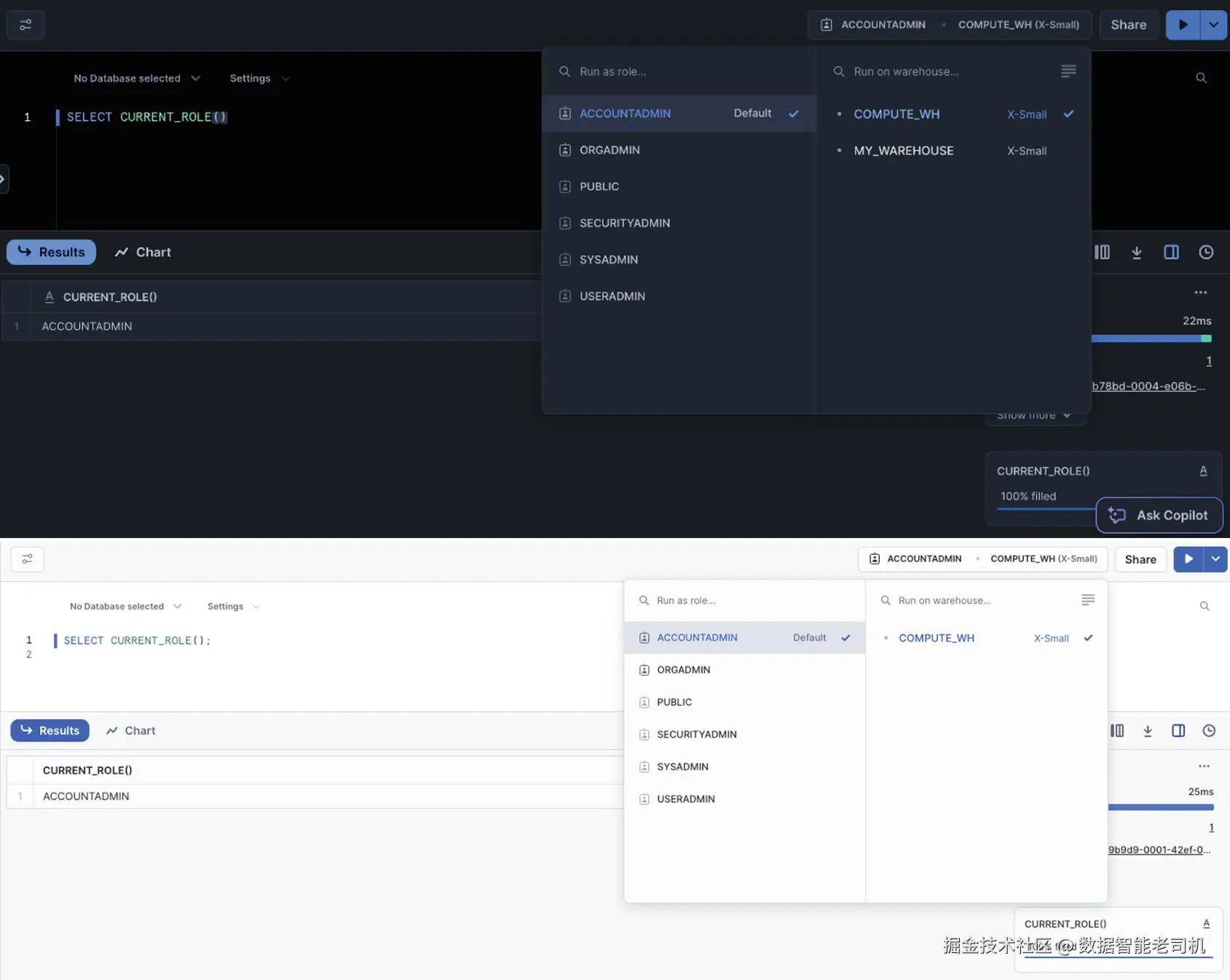The image size is (1230, 980).
Task: Run the query in the dark worksheet
Action: [x=1183, y=25]
